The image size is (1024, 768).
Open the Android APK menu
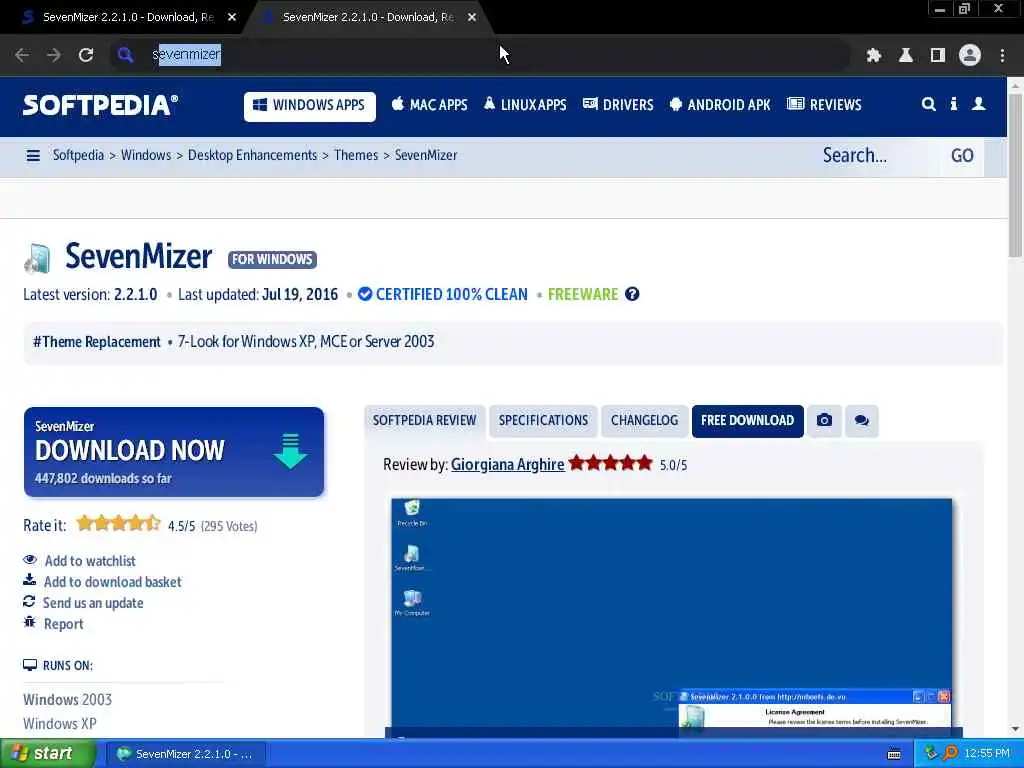(x=720, y=105)
